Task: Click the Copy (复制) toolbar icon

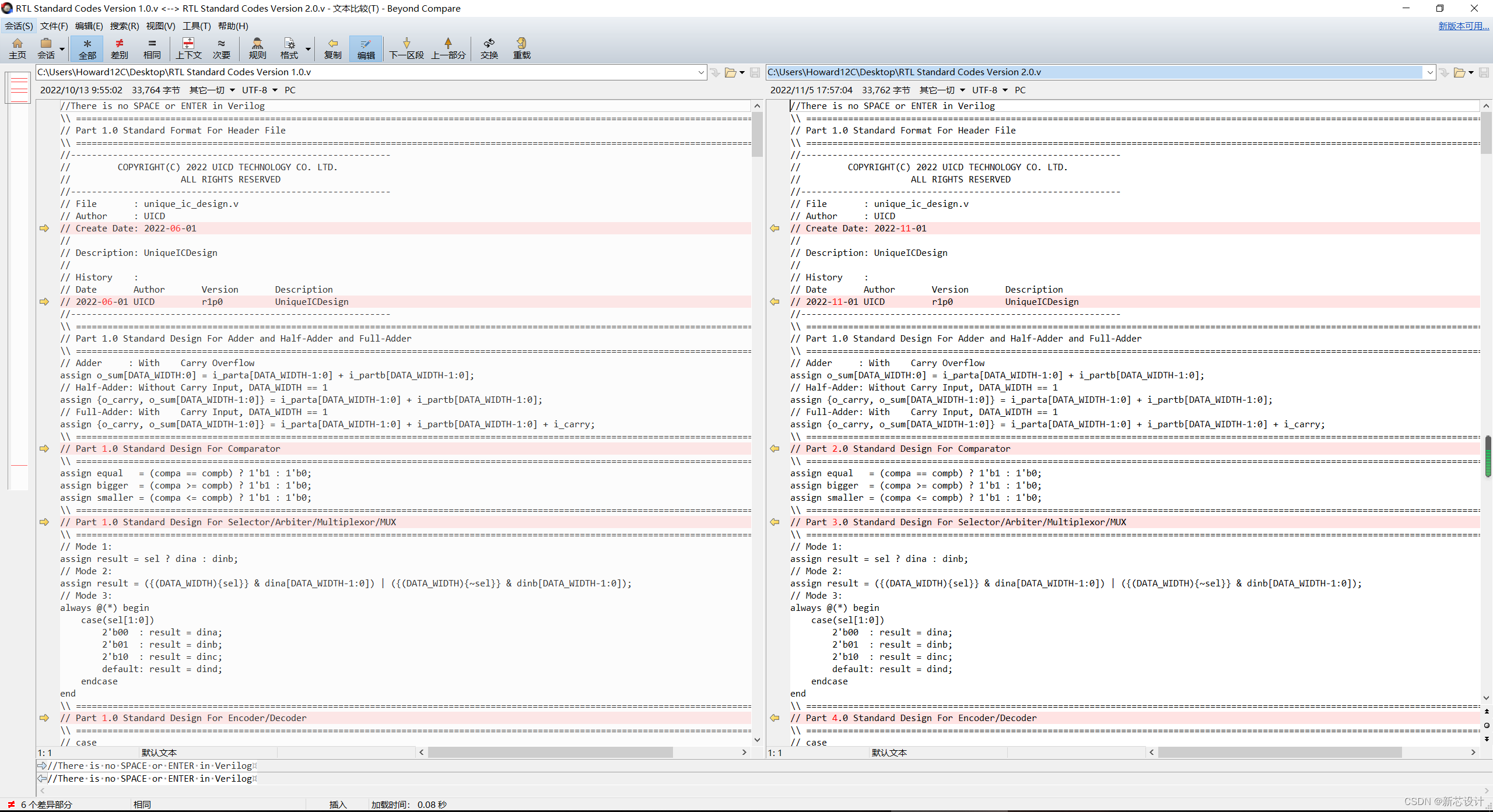Action: [333, 48]
